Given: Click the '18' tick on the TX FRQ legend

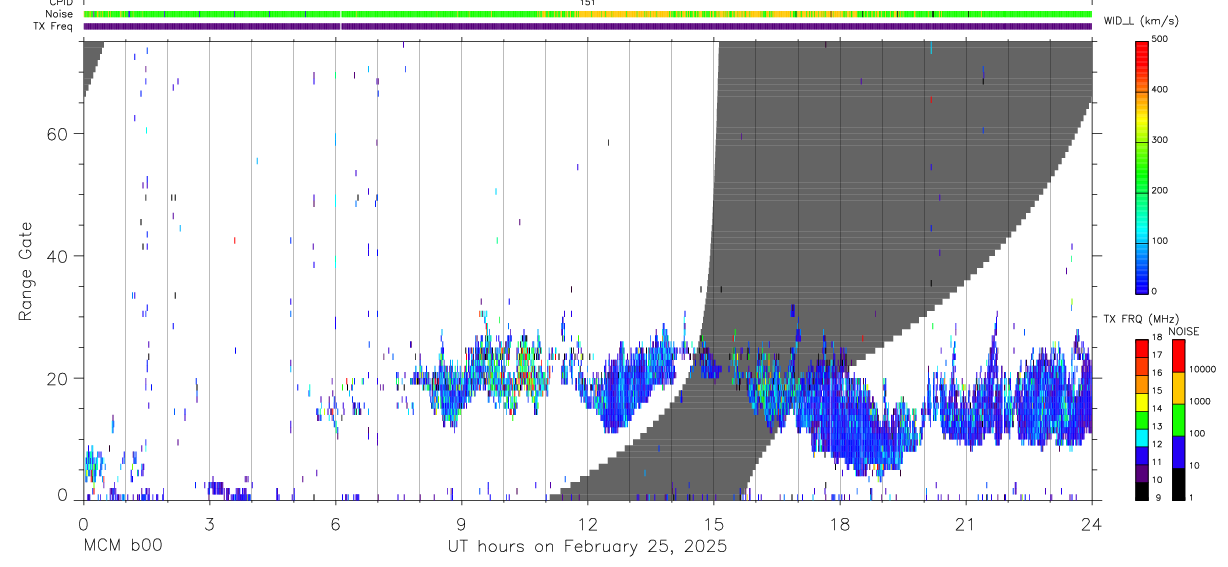Looking at the screenshot, I should pyautogui.click(x=1156, y=337).
